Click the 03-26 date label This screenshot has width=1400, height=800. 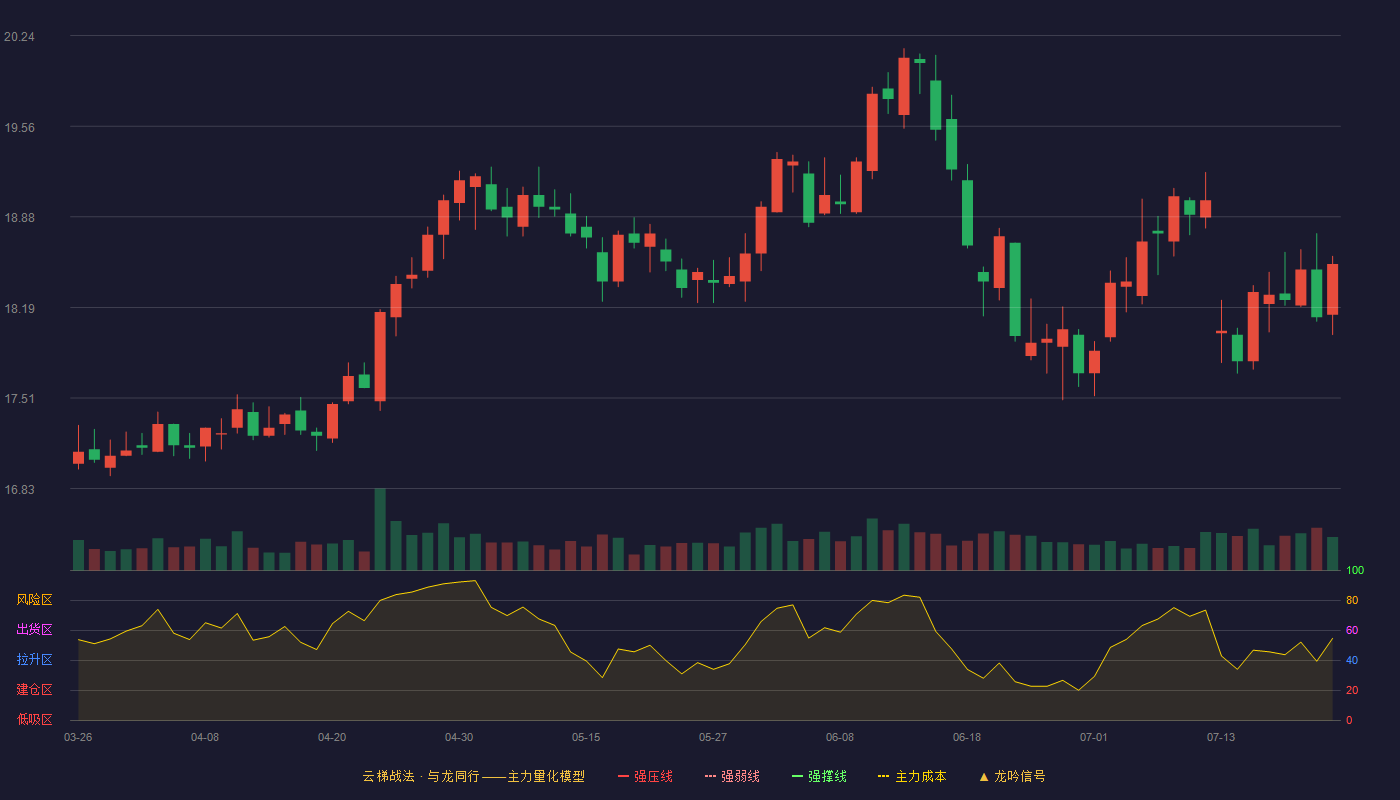click(78, 737)
